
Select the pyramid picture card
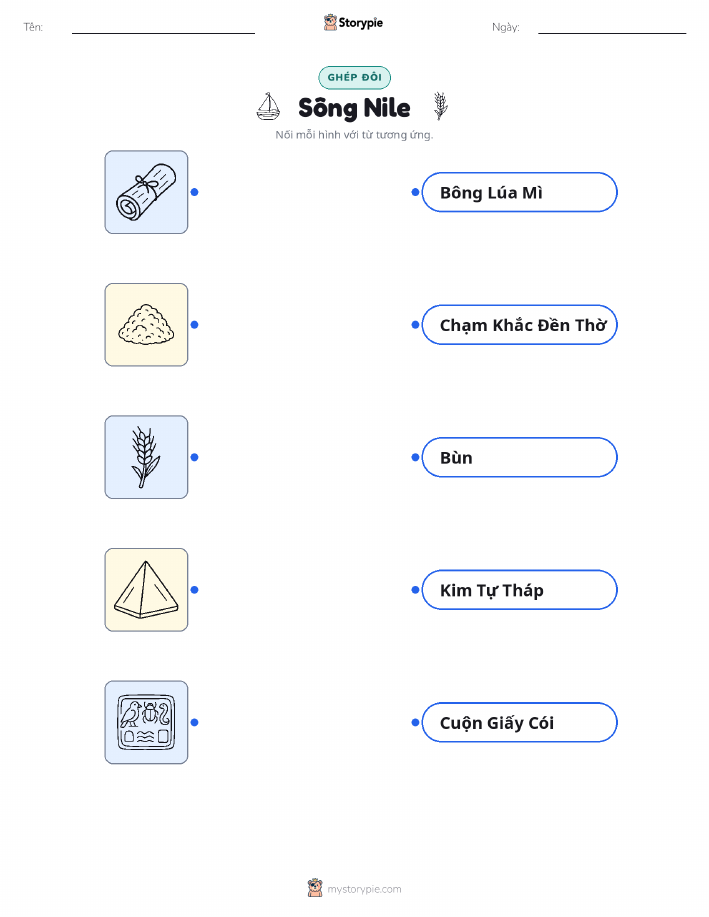146,590
